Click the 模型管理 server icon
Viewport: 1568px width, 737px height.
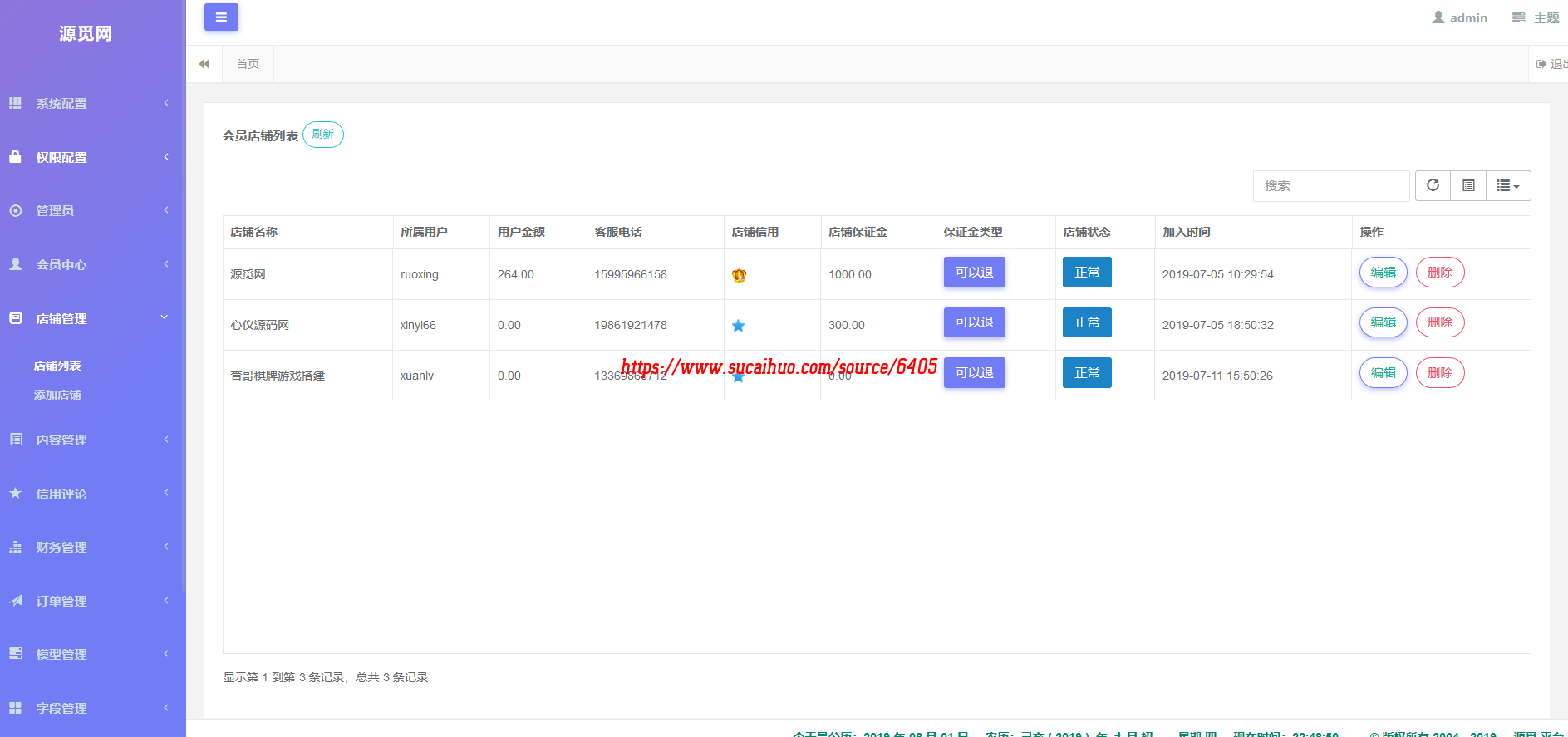point(15,653)
